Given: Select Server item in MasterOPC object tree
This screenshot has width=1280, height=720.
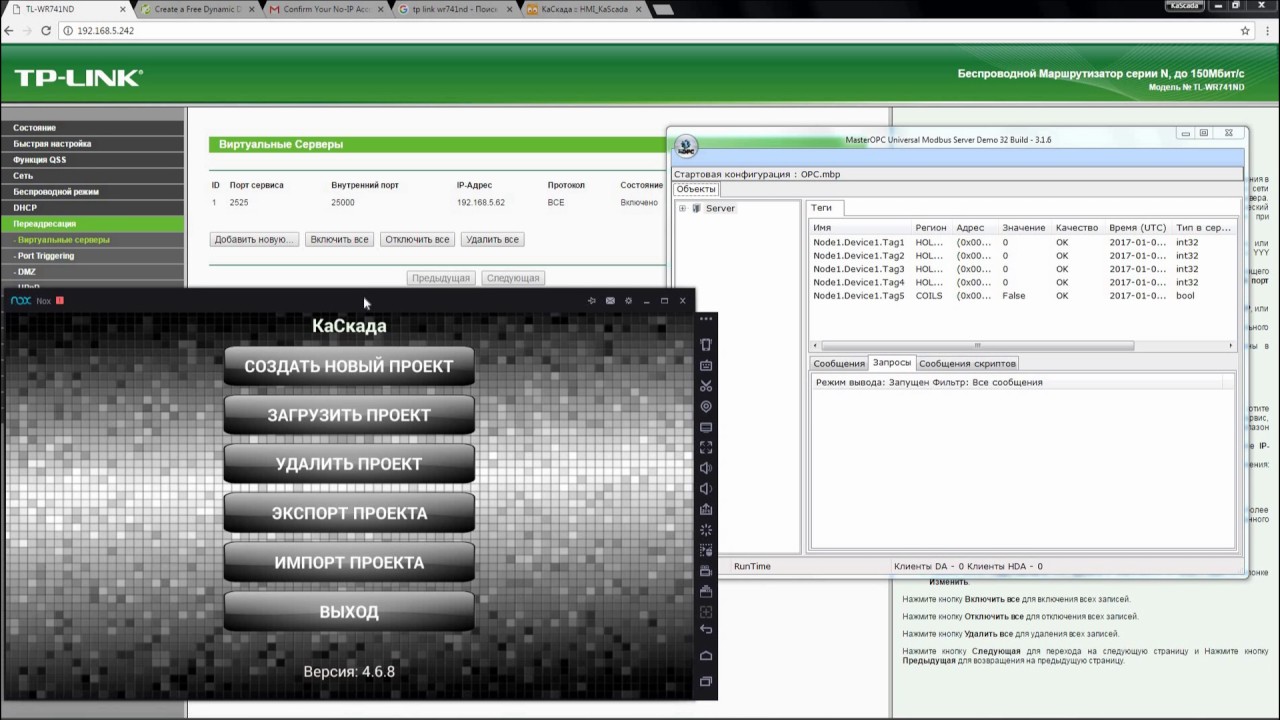Looking at the screenshot, I should click(x=720, y=208).
